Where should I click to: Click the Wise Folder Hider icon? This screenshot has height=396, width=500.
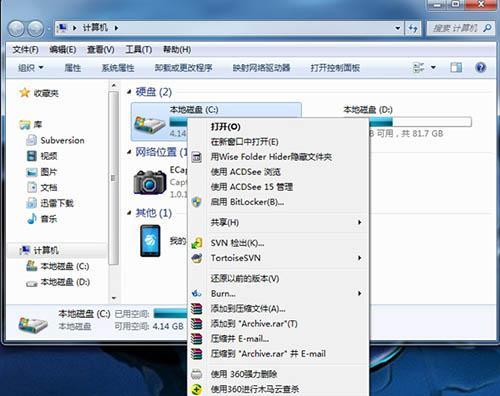click(197, 157)
